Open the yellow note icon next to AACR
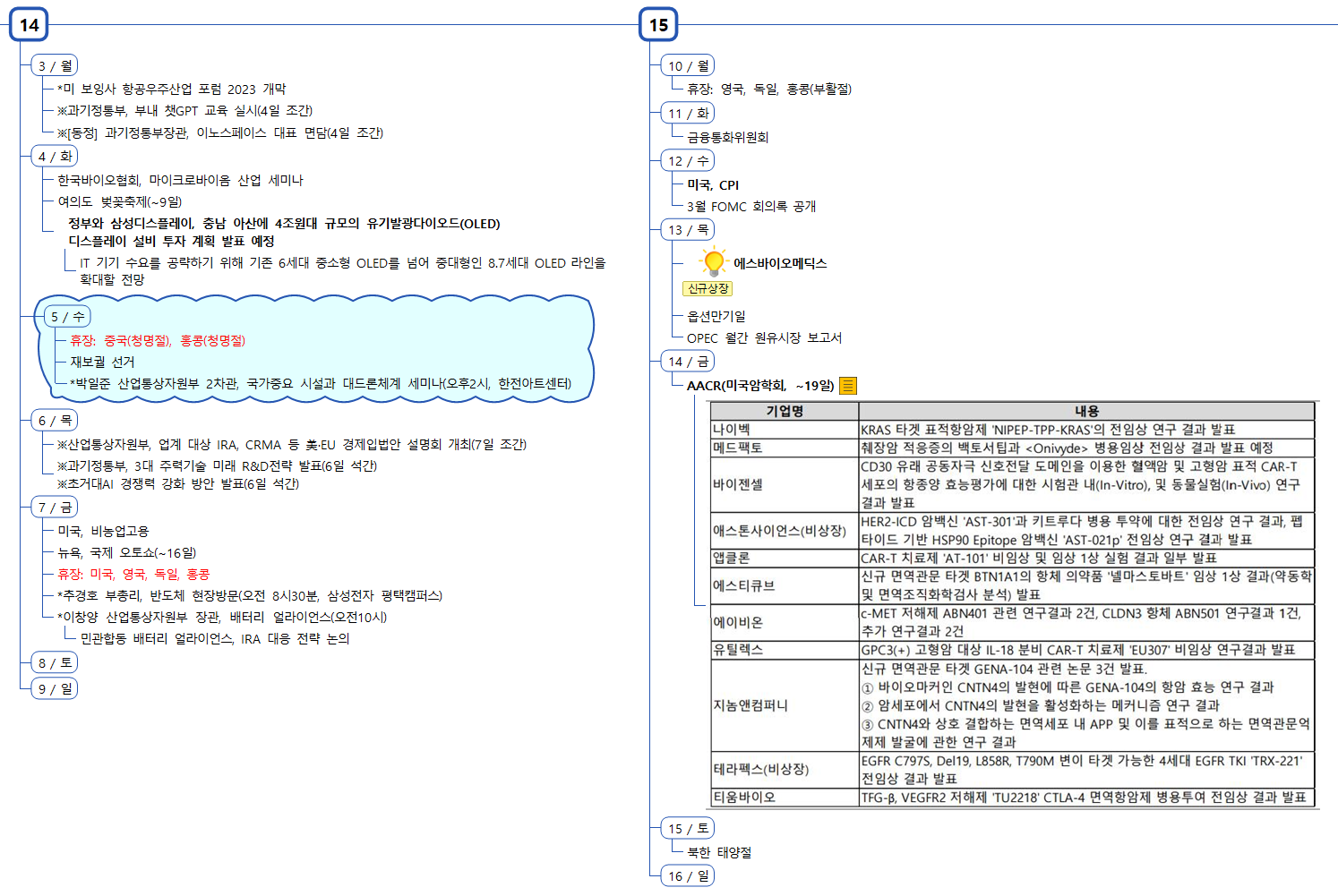Viewport: 1338px width, 896px height. click(848, 386)
